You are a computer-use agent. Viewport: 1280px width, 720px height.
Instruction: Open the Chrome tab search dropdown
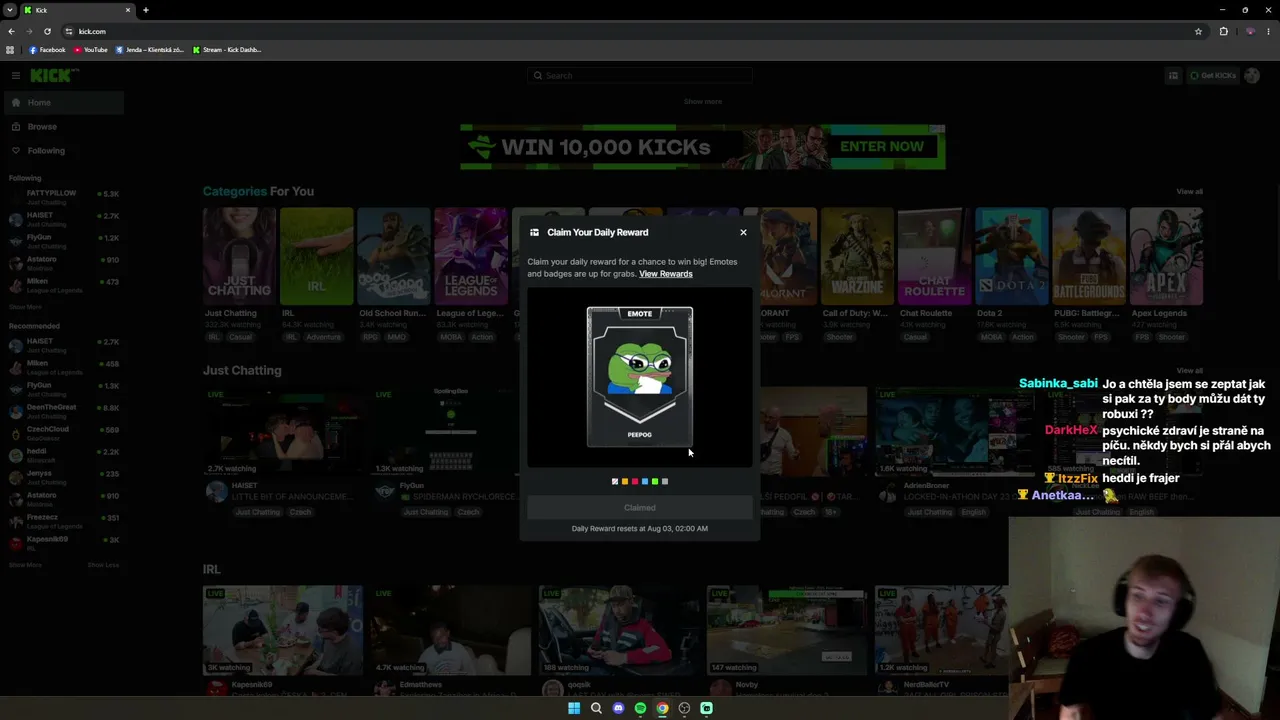point(10,10)
